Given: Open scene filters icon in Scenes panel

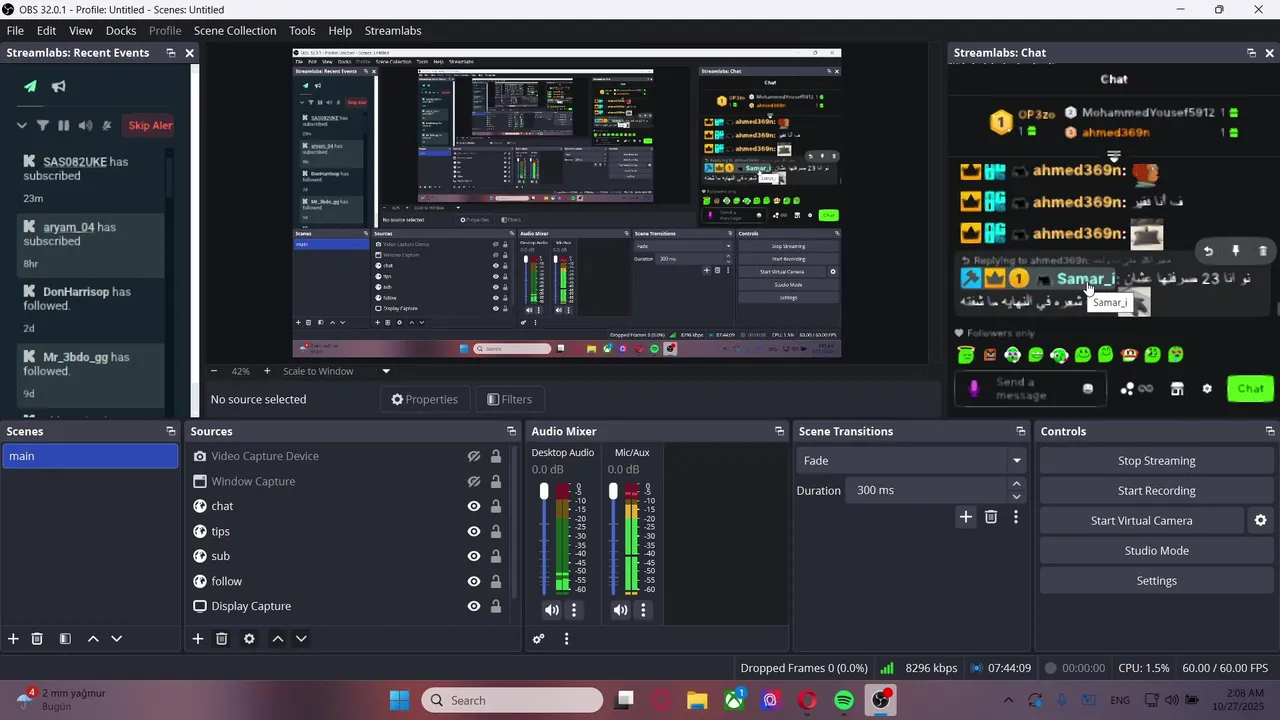Looking at the screenshot, I should tap(65, 639).
